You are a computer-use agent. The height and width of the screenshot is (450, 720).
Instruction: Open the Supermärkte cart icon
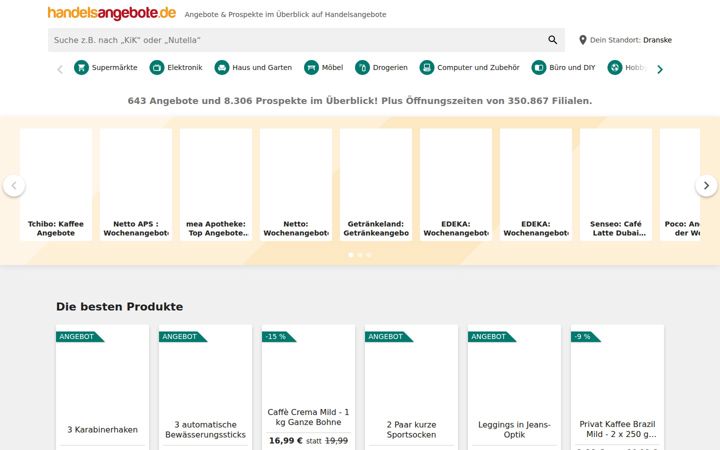pyautogui.click(x=81, y=68)
